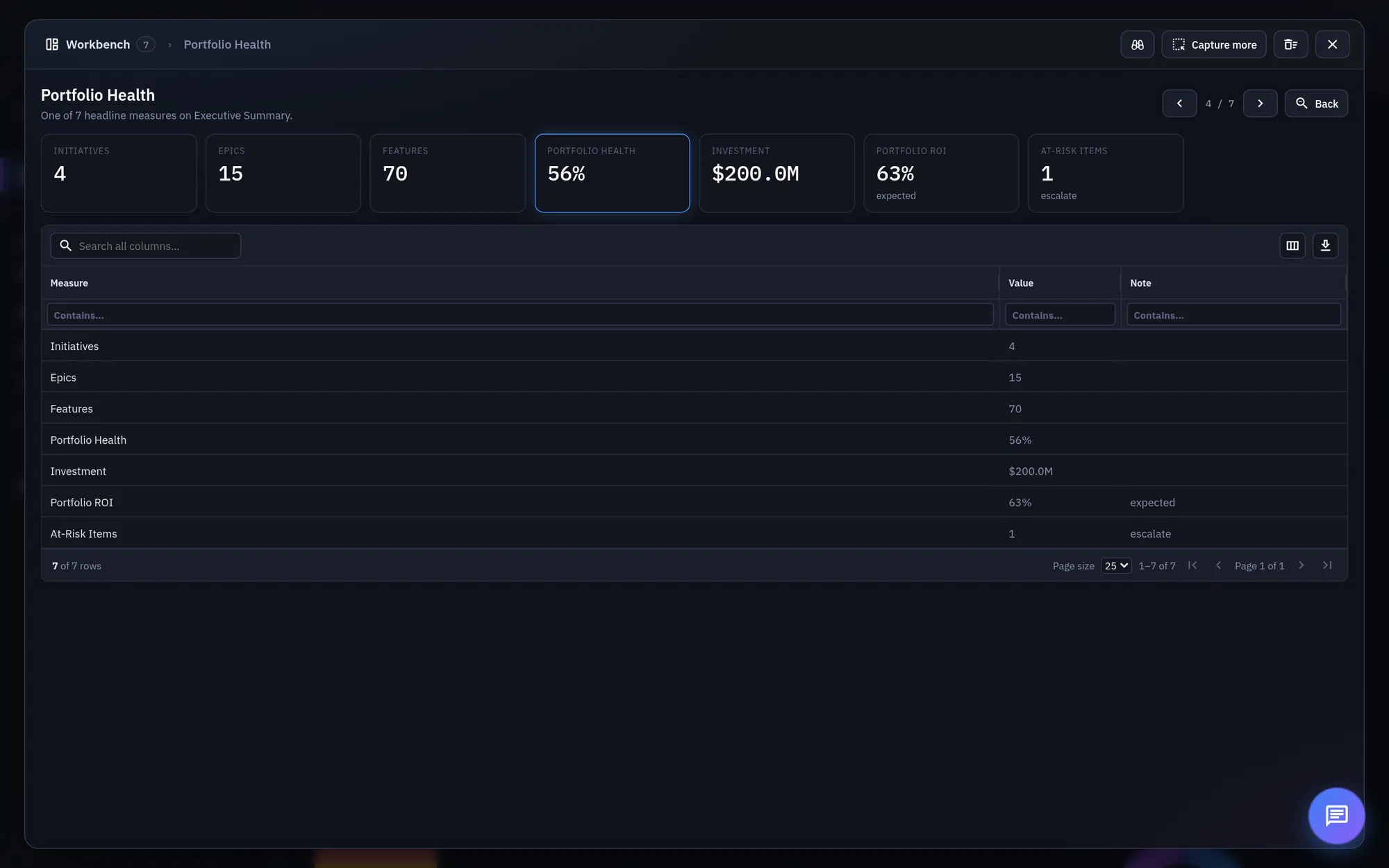
Task: Click the Investment row value $200.0M
Action: pos(1031,471)
